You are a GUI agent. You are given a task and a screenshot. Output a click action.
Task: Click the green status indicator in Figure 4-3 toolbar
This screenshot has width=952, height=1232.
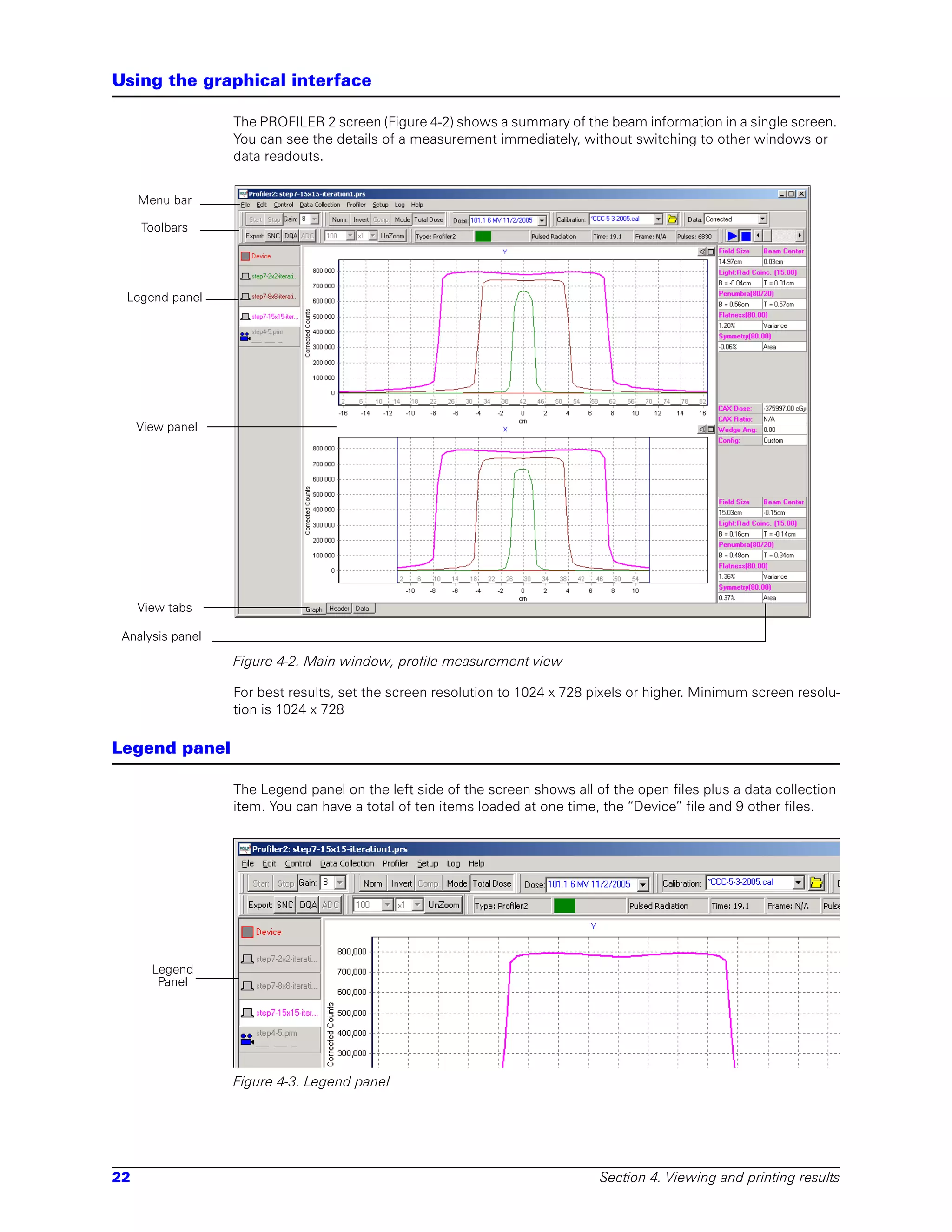[564, 905]
